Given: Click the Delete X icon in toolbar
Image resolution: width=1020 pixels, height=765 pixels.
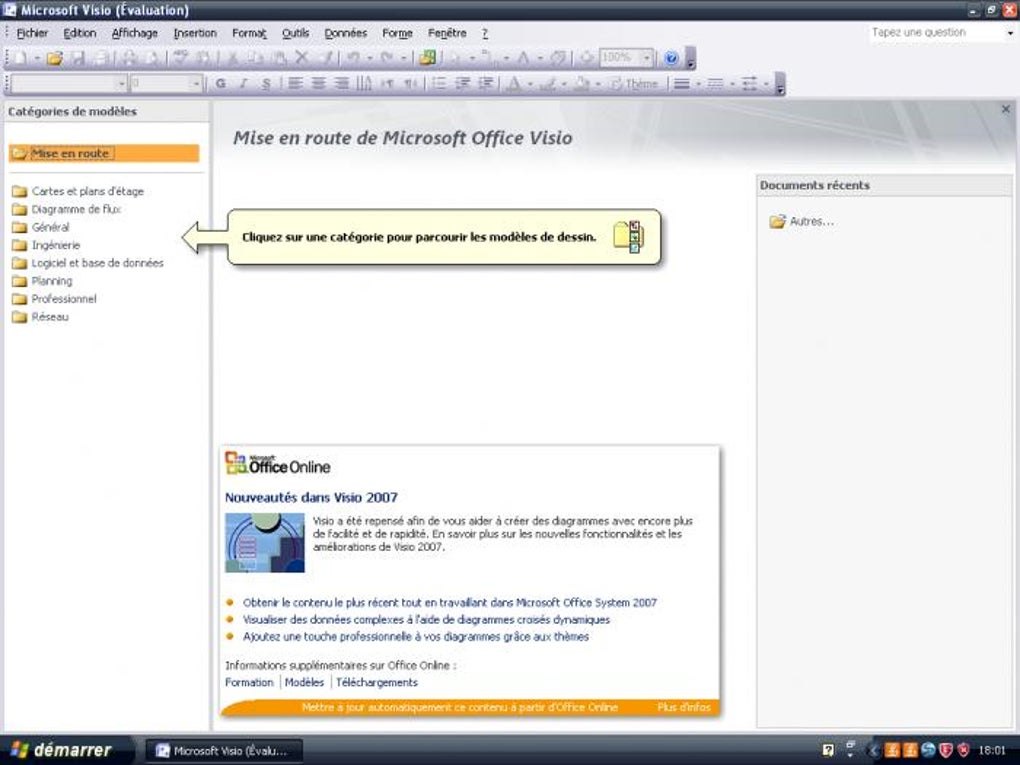Looking at the screenshot, I should [x=301, y=58].
